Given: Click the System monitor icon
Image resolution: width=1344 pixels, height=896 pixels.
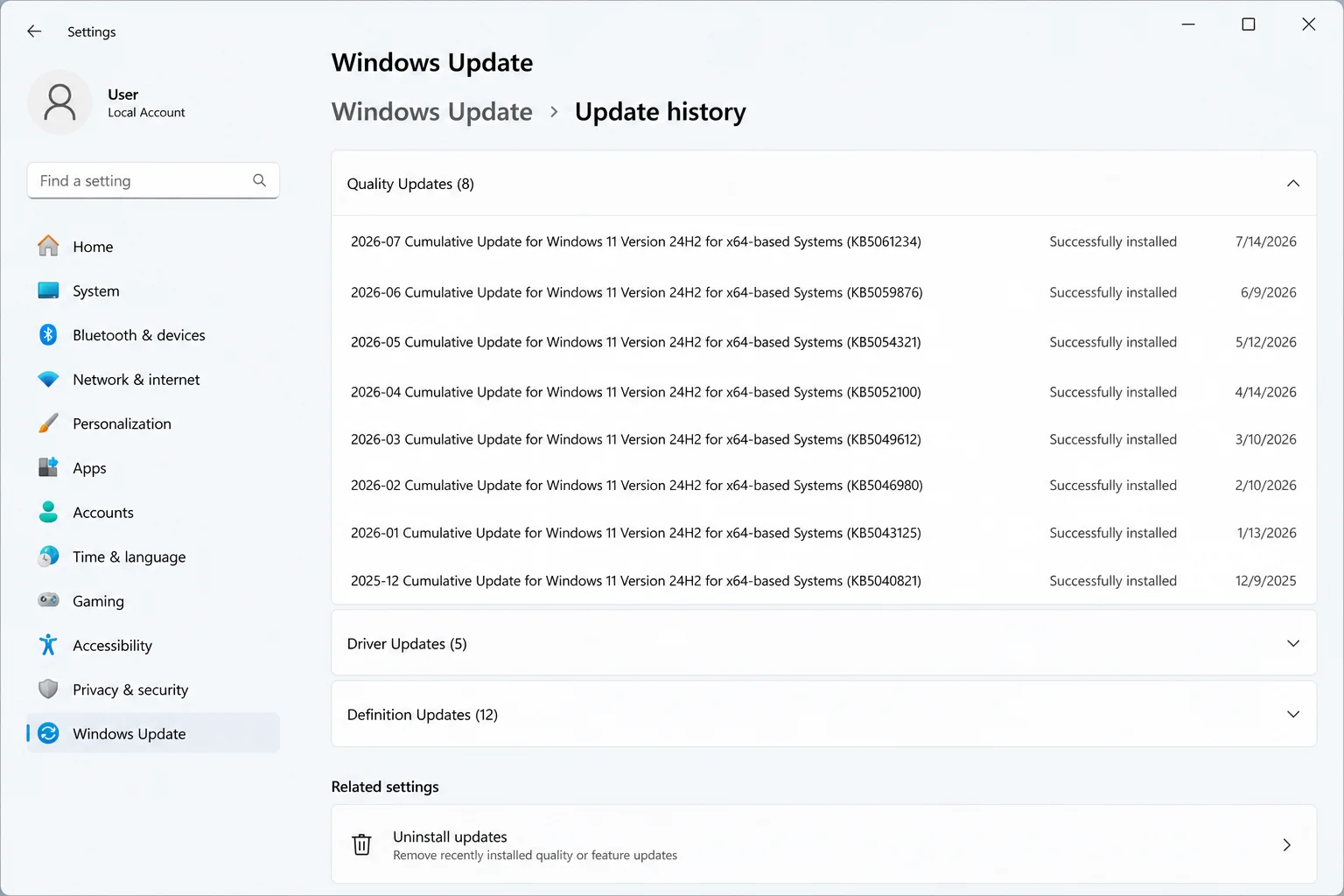Looking at the screenshot, I should coord(49,290).
